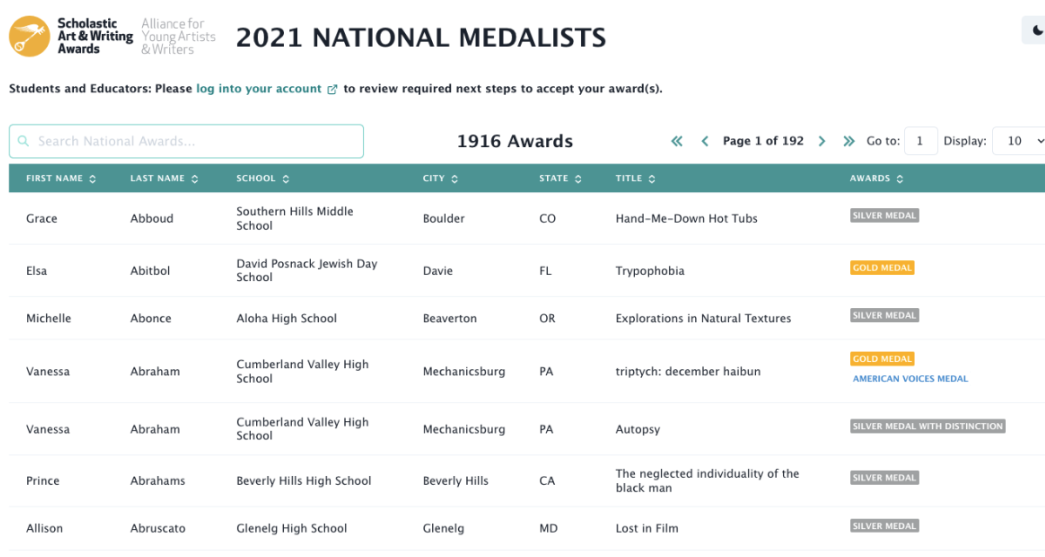The height and width of the screenshot is (557, 1045).
Task: Toggle dark mode moon icon
Action: point(1037,31)
